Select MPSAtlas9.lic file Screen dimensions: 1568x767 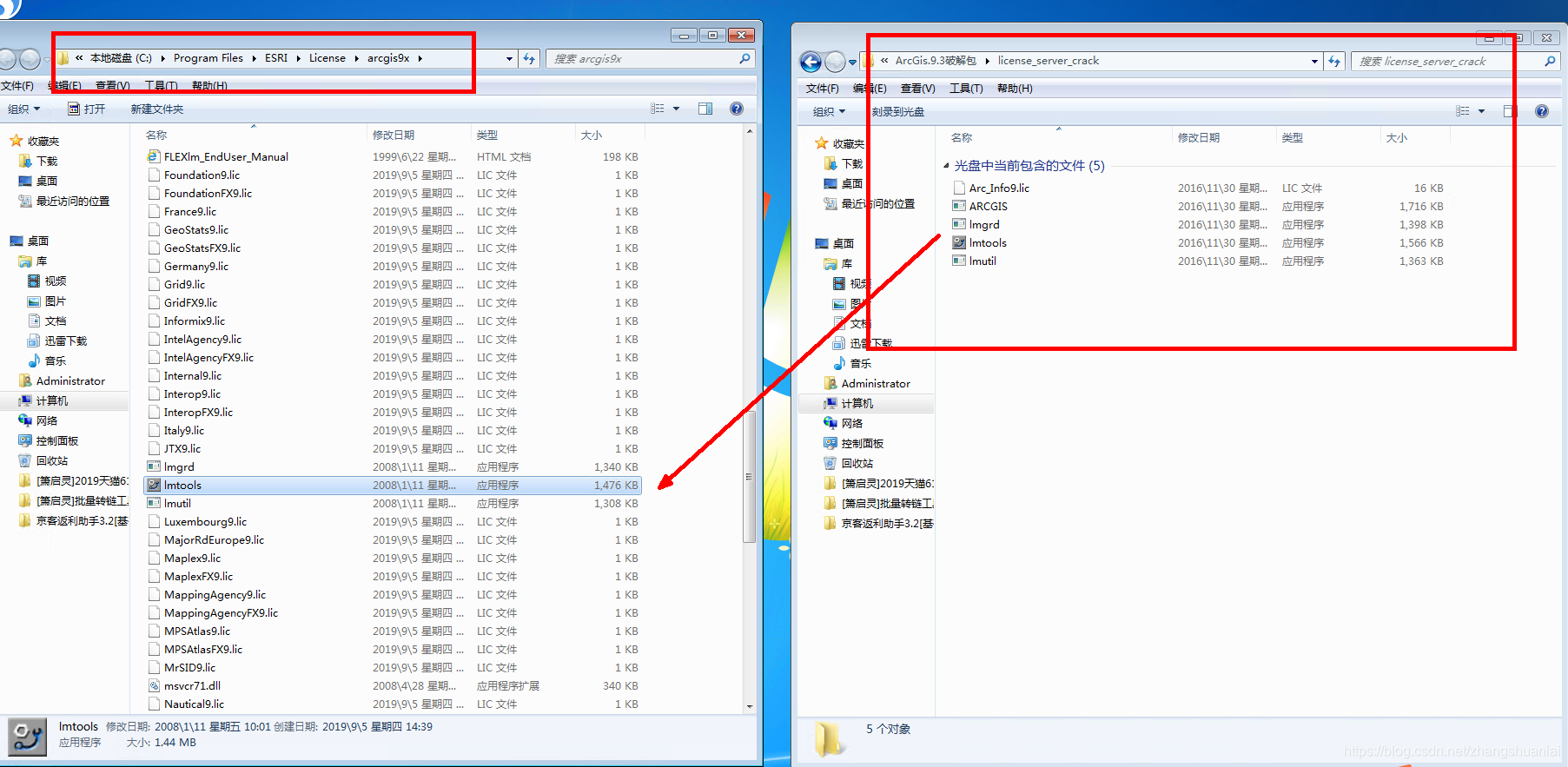tap(197, 631)
